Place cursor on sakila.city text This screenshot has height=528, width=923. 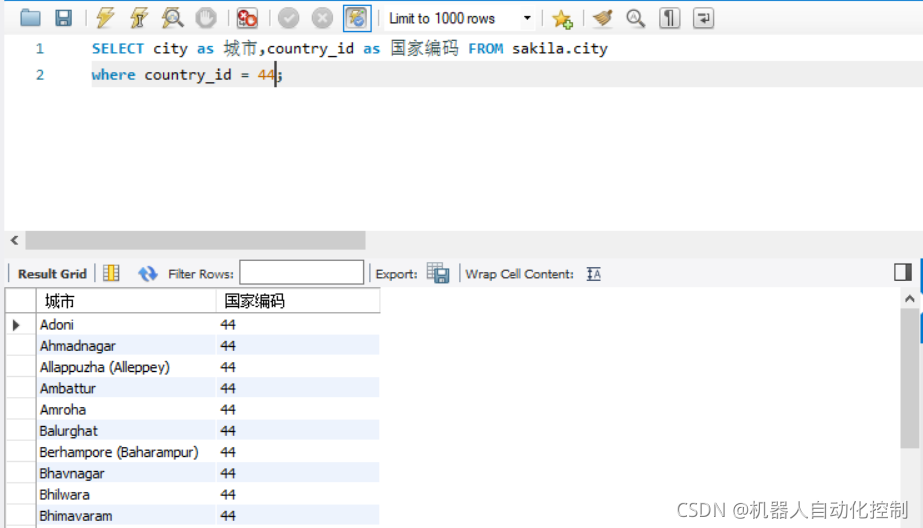(x=560, y=48)
